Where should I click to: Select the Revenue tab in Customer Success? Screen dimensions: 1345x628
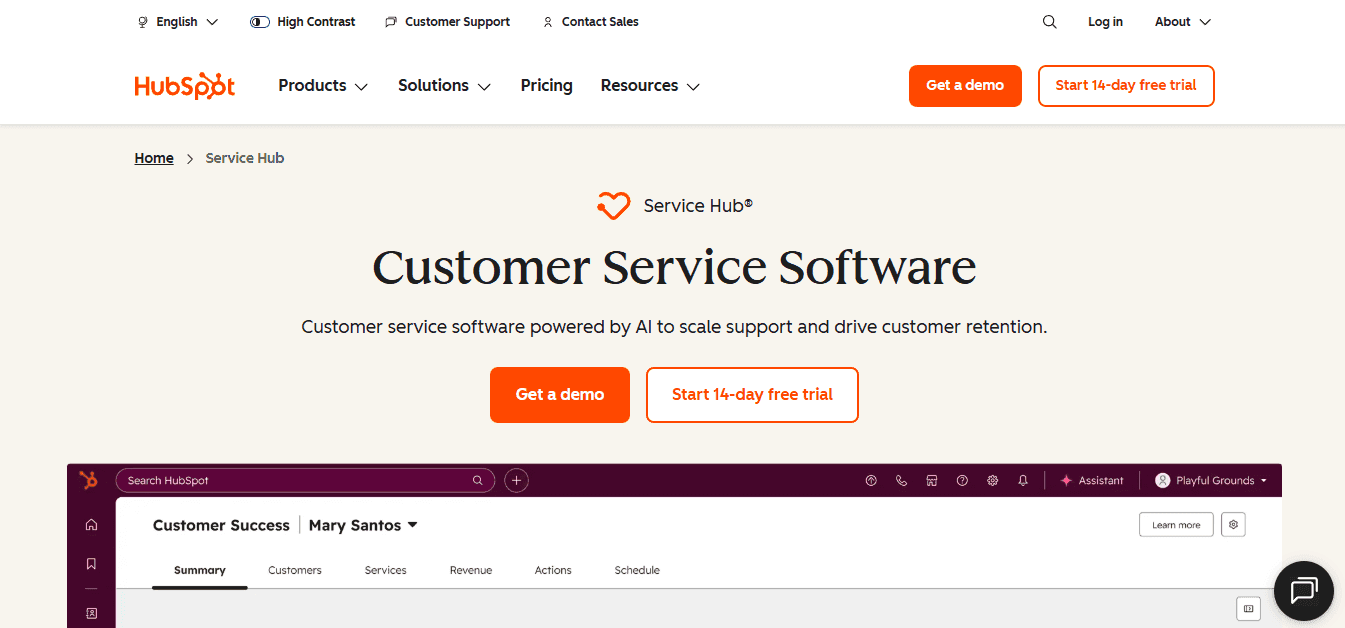470,570
